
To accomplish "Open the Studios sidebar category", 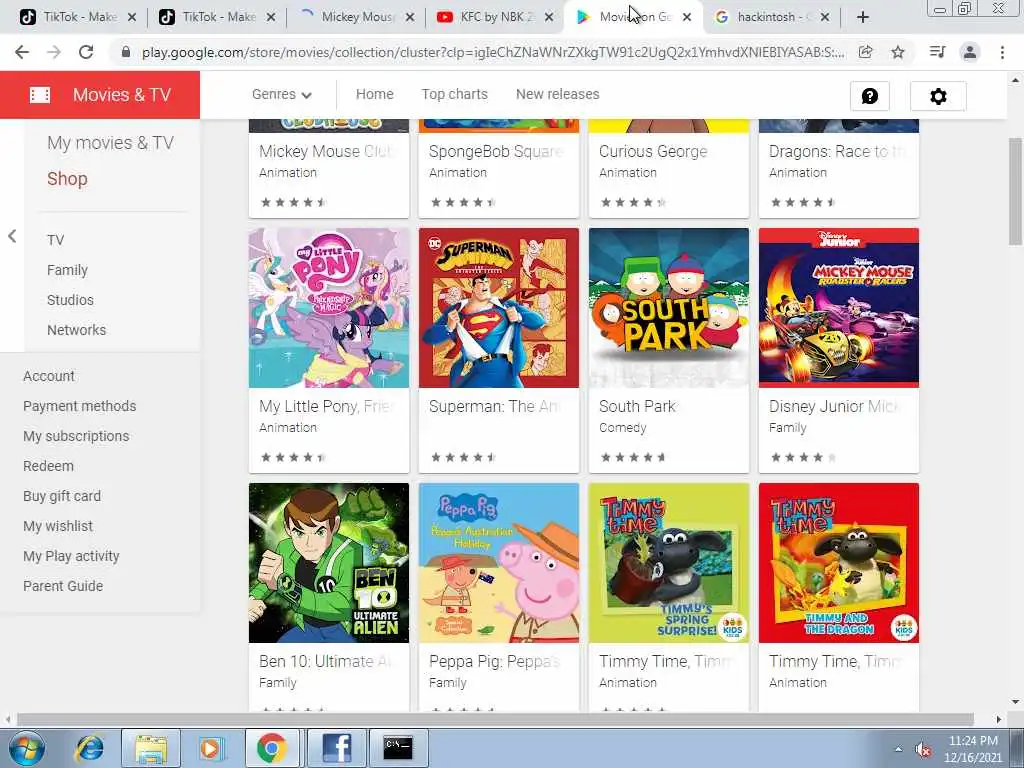I will tap(70, 300).
